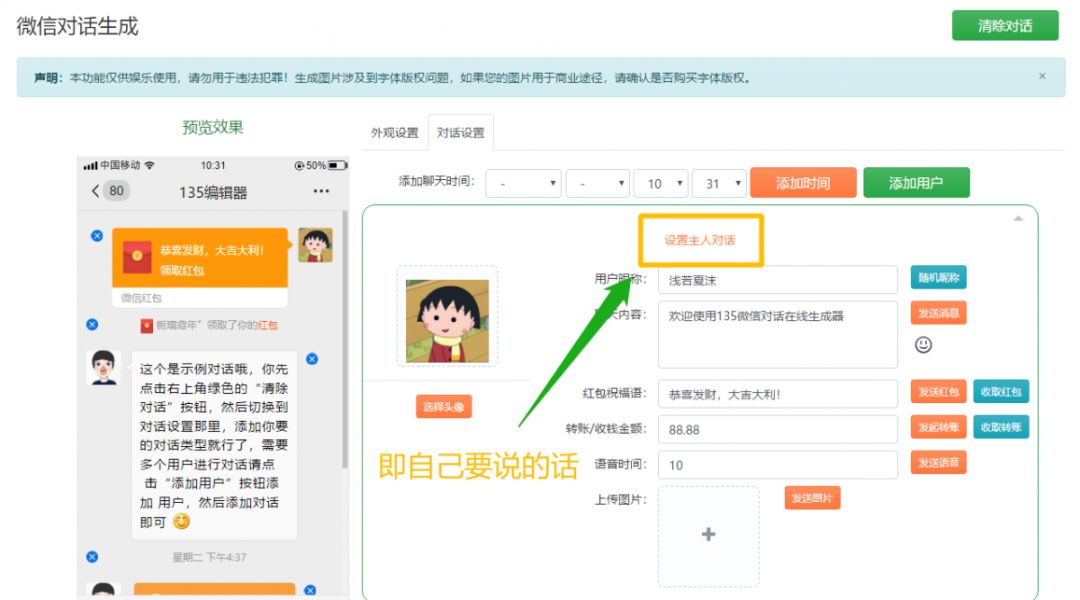Click the three-dot menu in phone preview
The height and width of the screenshot is (600, 1080).
point(321,191)
